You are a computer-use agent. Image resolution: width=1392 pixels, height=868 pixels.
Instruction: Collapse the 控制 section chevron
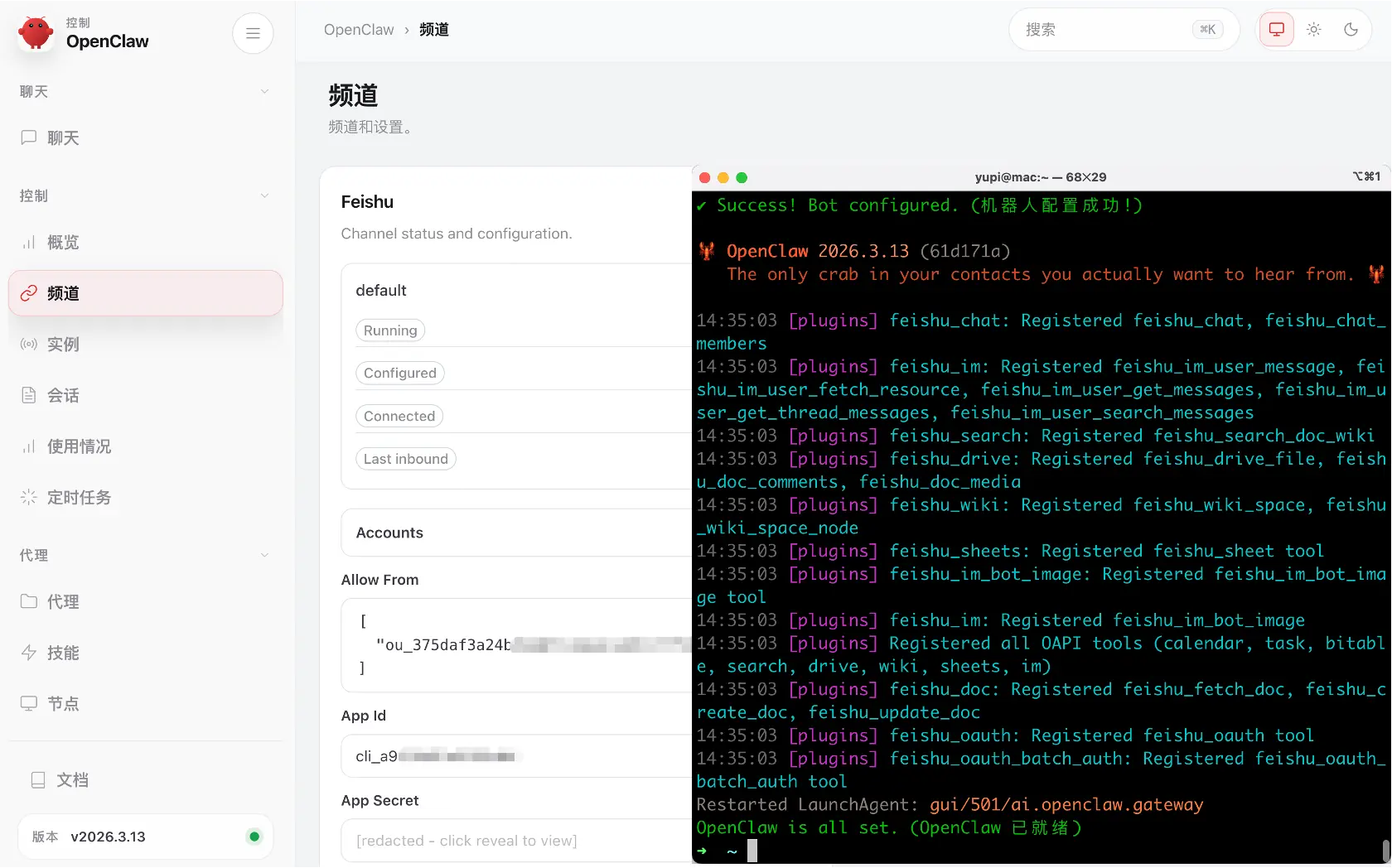point(265,195)
